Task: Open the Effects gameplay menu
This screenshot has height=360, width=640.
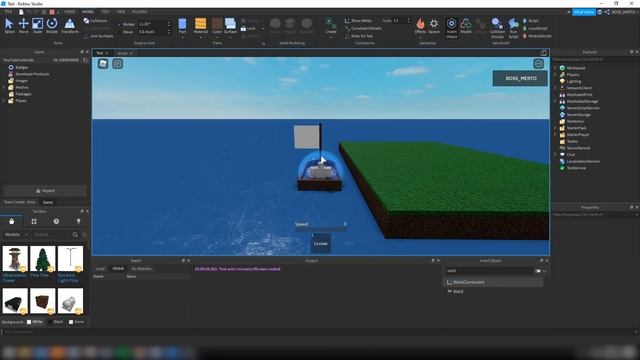Action: tap(420, 26)
